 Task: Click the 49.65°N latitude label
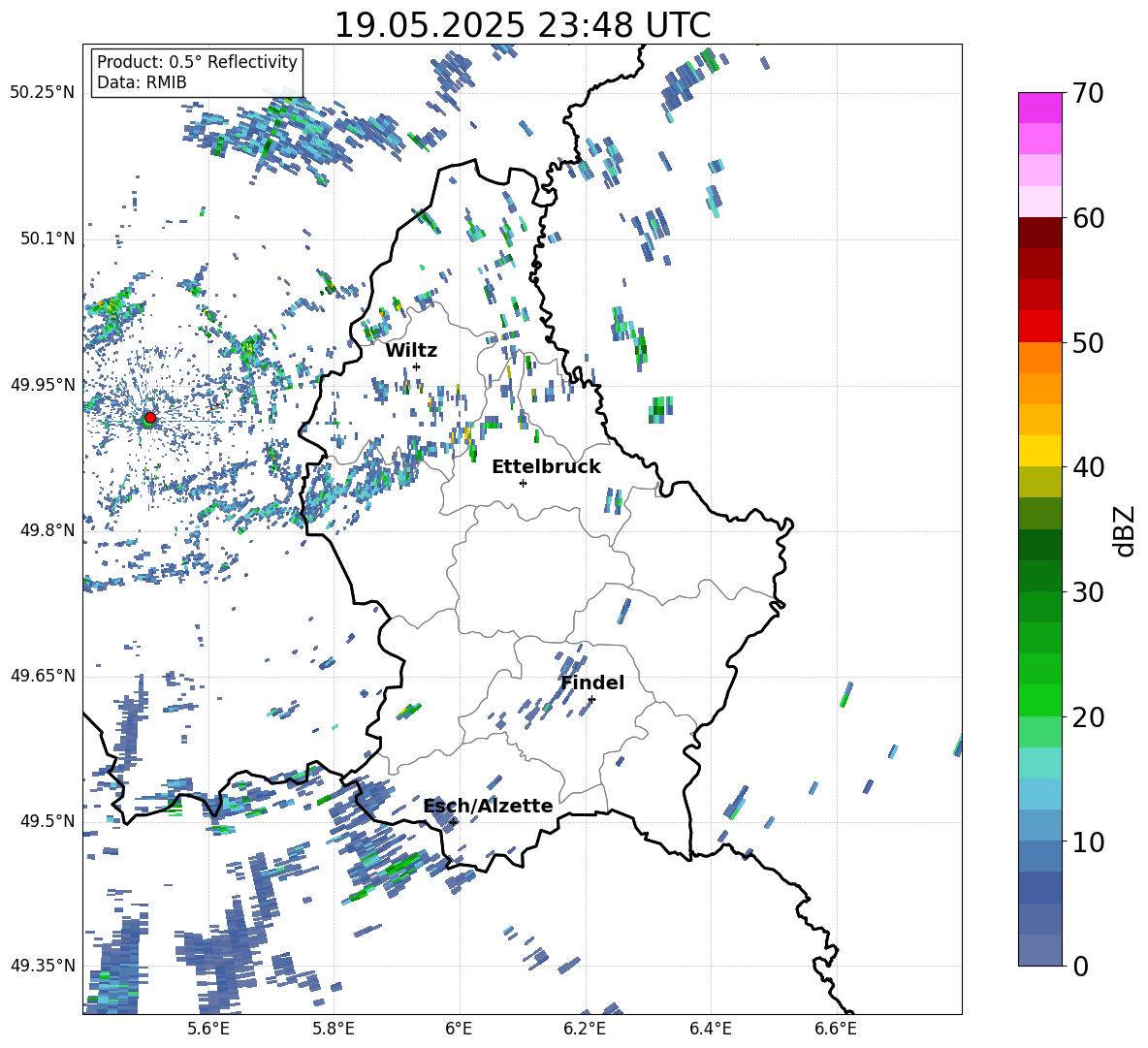click(x=43, y=676)
